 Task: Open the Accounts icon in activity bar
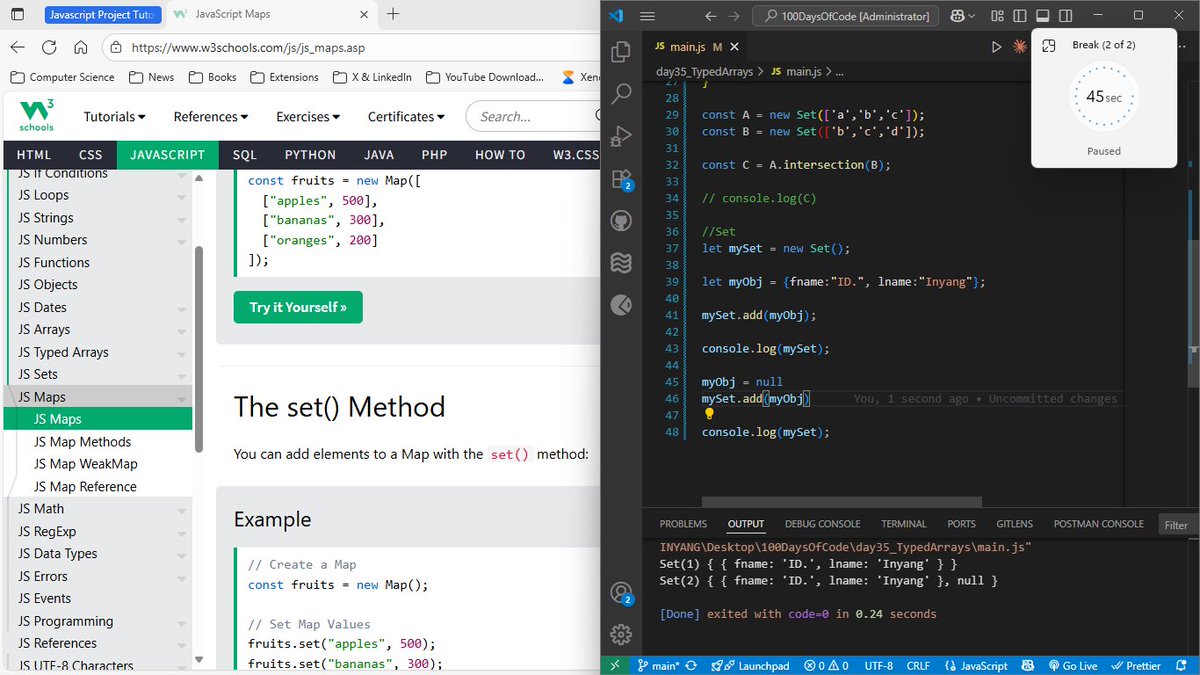point(621,593)
